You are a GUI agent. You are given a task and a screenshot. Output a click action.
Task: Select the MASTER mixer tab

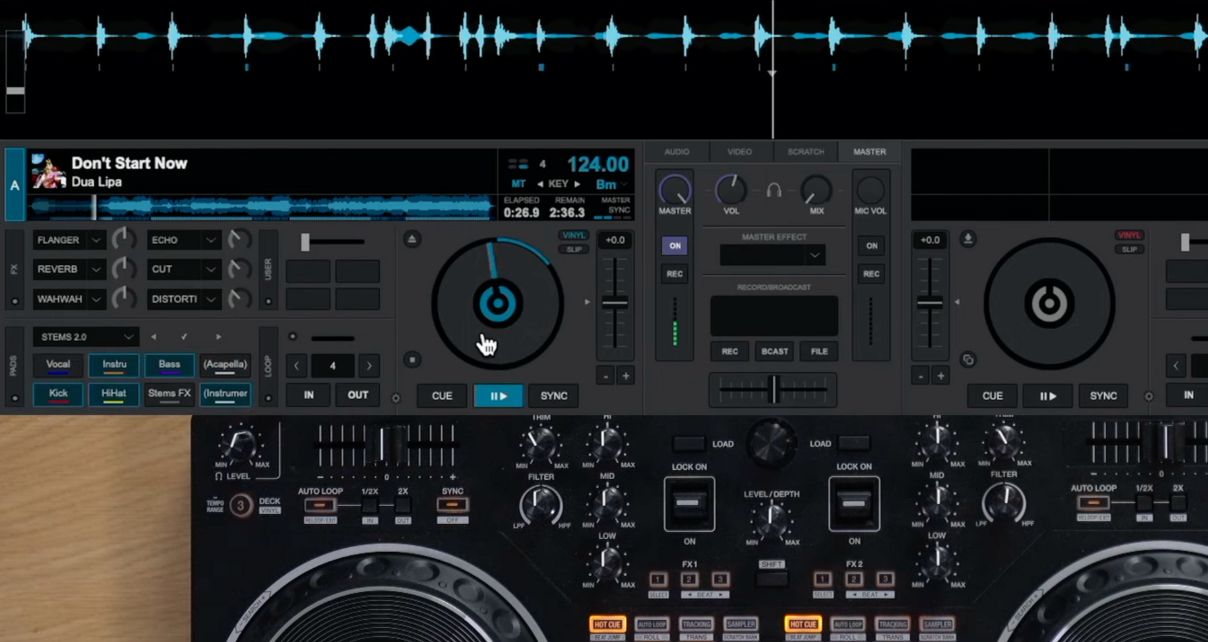pyautogui.click(x=869, y=152)
